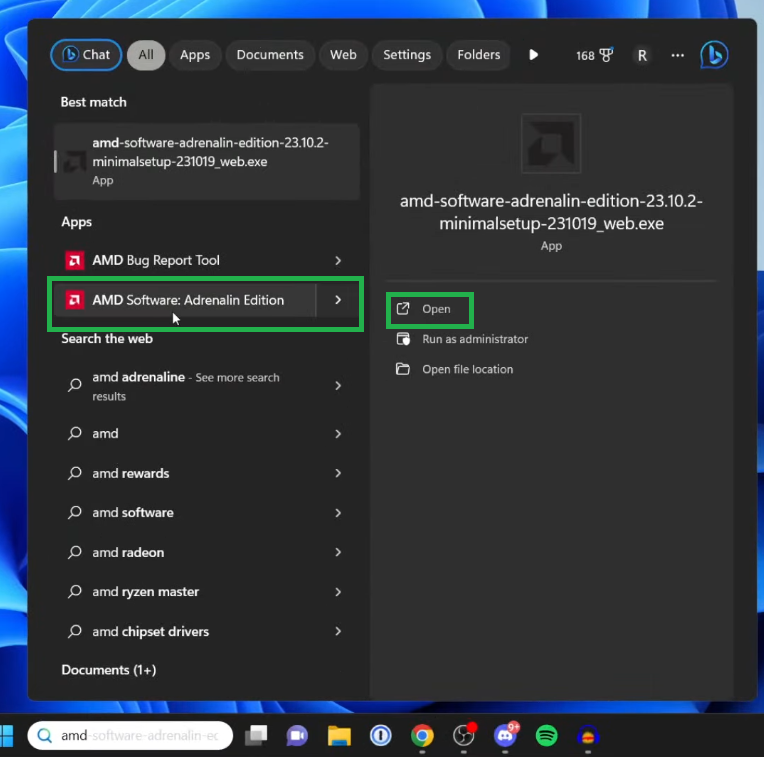Click the AMD app thumbnail in preview
This screenshot has height=757, width=764.
[551, 144]
